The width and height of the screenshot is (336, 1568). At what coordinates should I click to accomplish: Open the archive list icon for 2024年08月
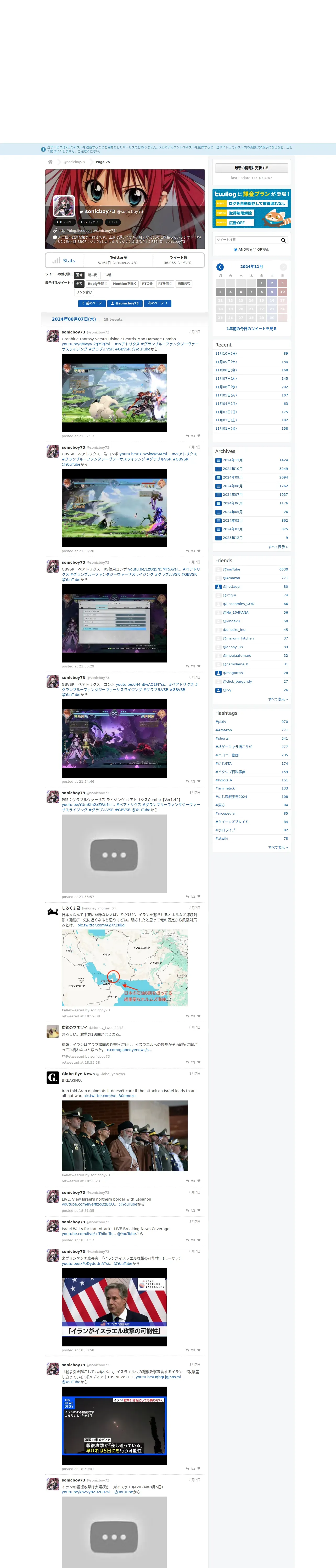coord(218,486)
